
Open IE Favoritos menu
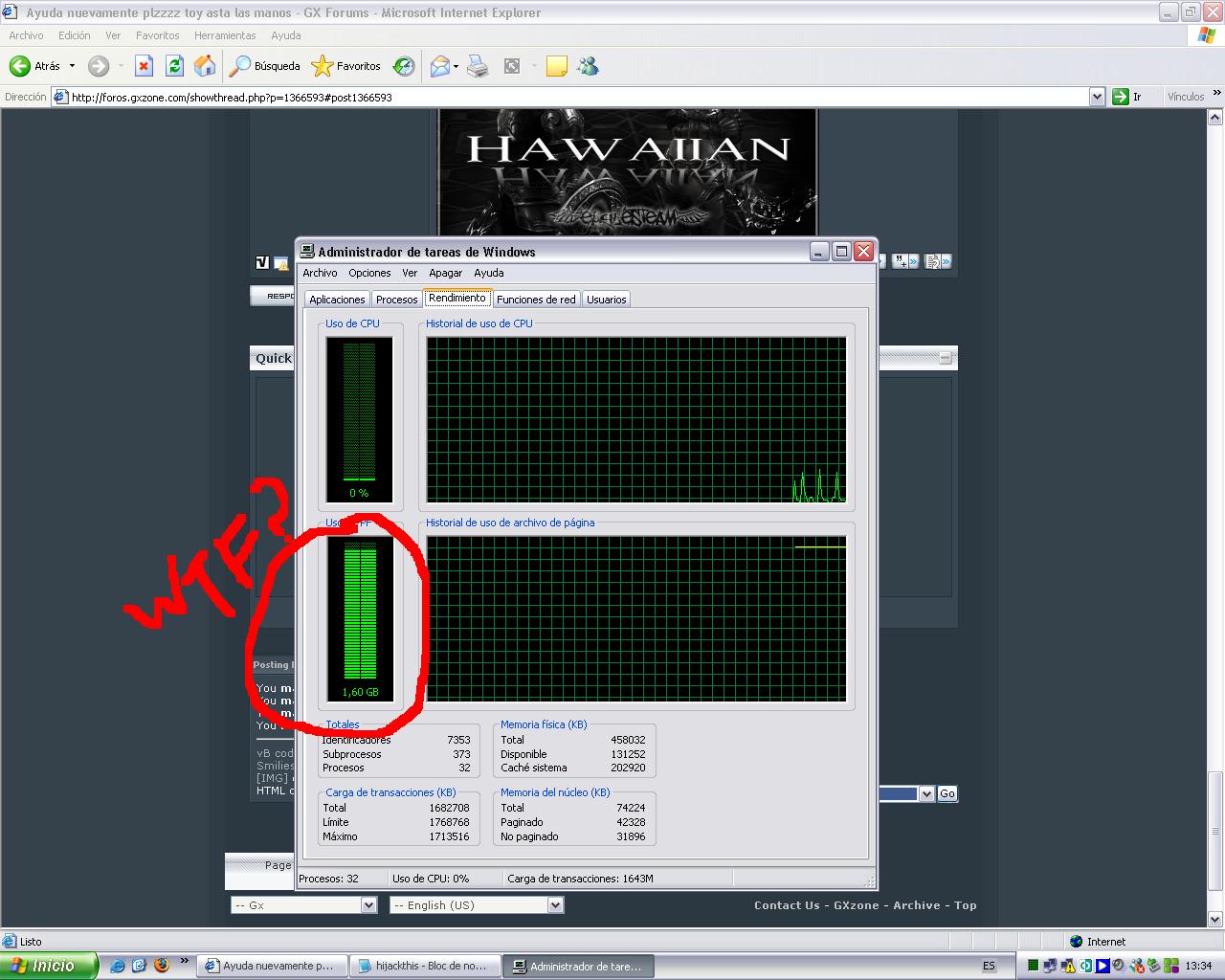pyautogui.click(x=158, y=35)
